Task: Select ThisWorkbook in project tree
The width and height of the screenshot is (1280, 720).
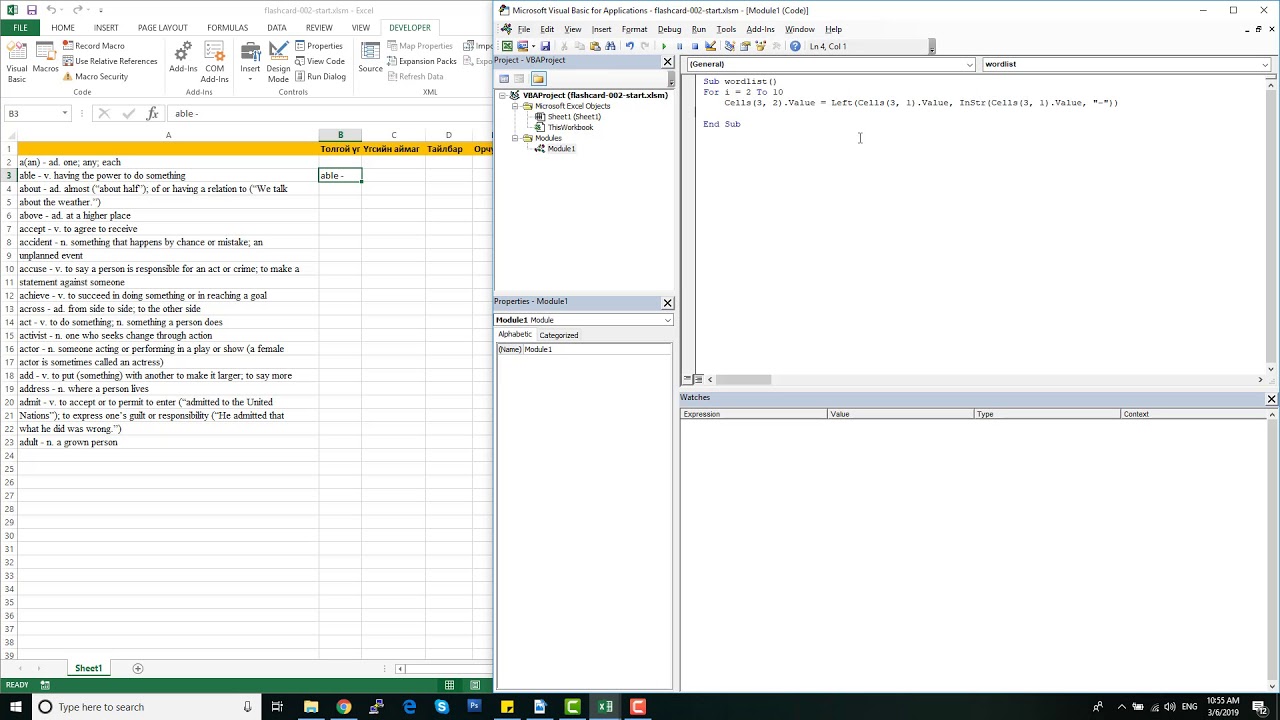Action: pyautogui.click(x=564, y=127)
